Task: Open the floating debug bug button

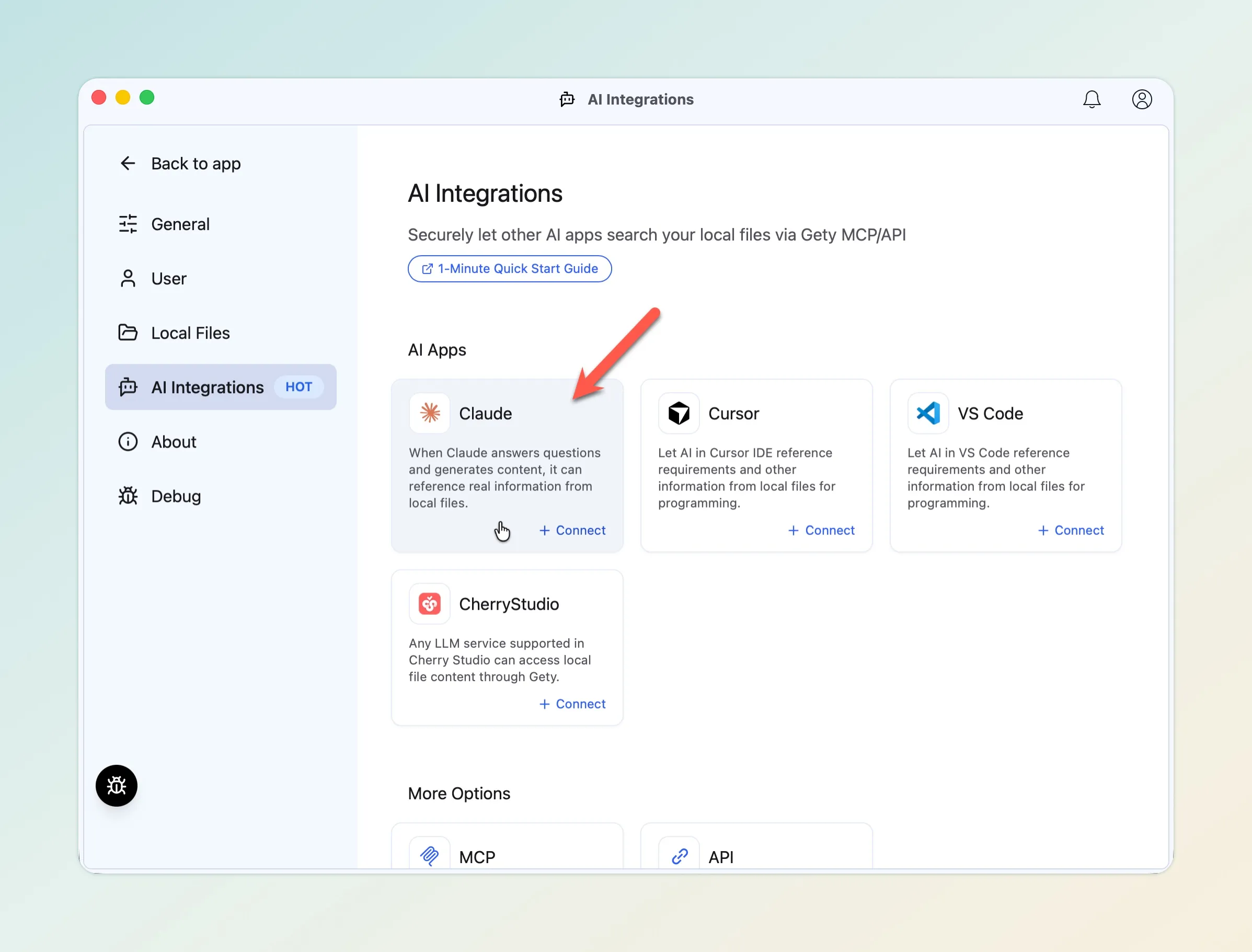Action: (x=117, y=786)
